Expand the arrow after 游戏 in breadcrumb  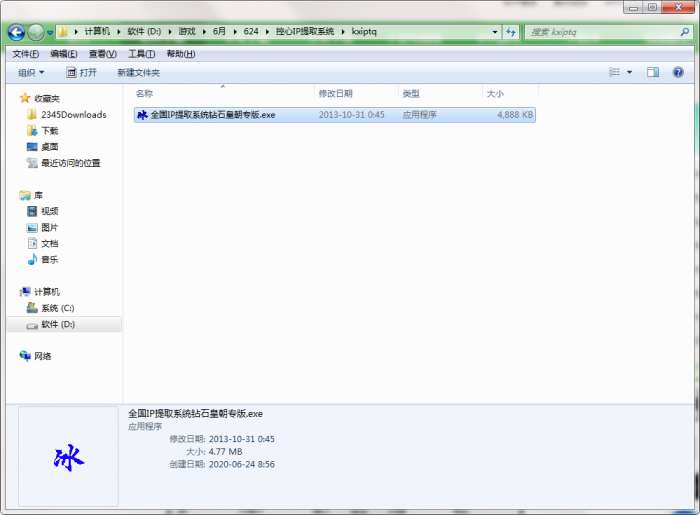204,32
